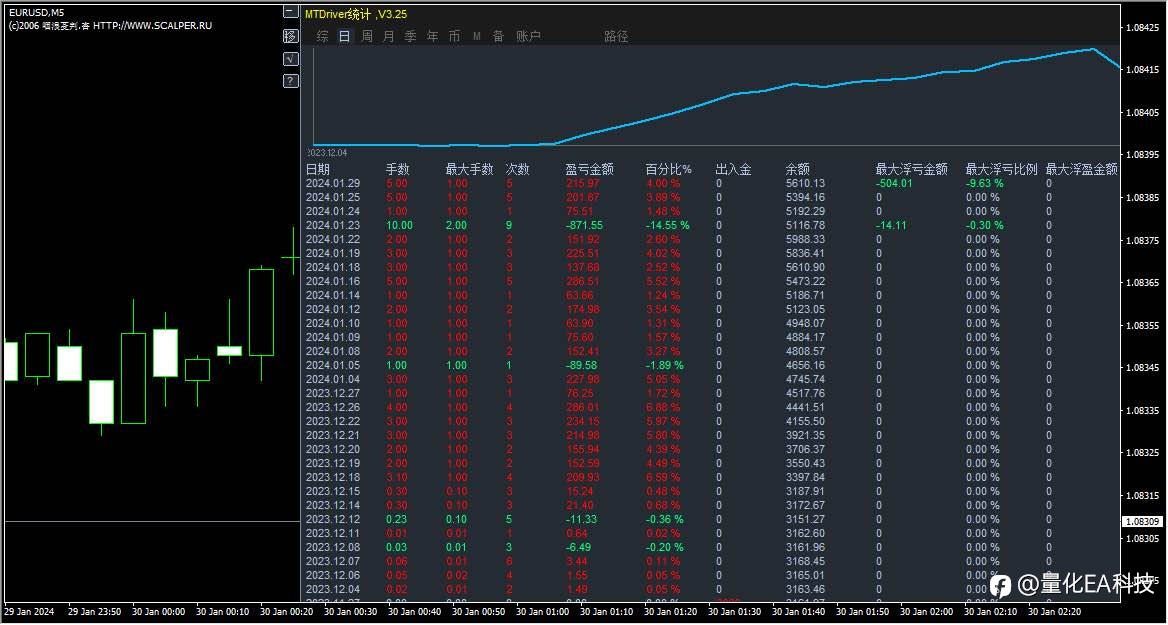Click the 最大浮盈金额 column header
1168x625 pixels.
[x=1082, y=169]
